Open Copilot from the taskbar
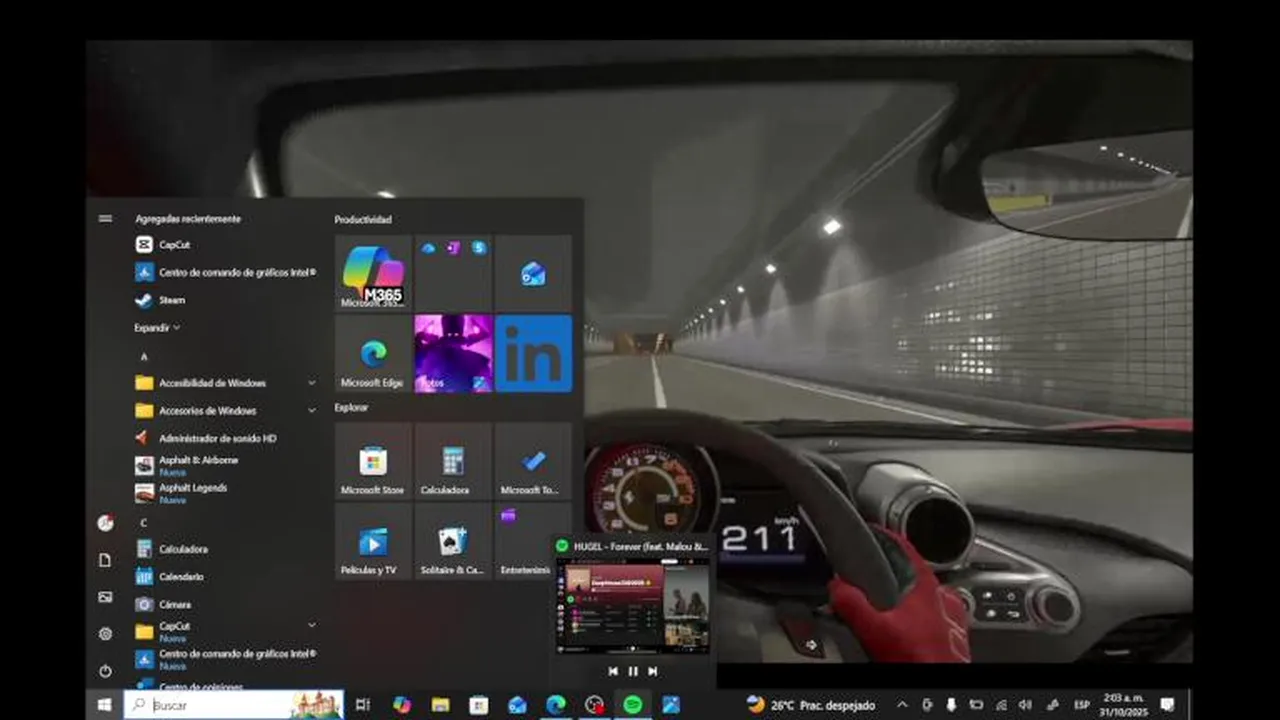 tap(402, 705)
